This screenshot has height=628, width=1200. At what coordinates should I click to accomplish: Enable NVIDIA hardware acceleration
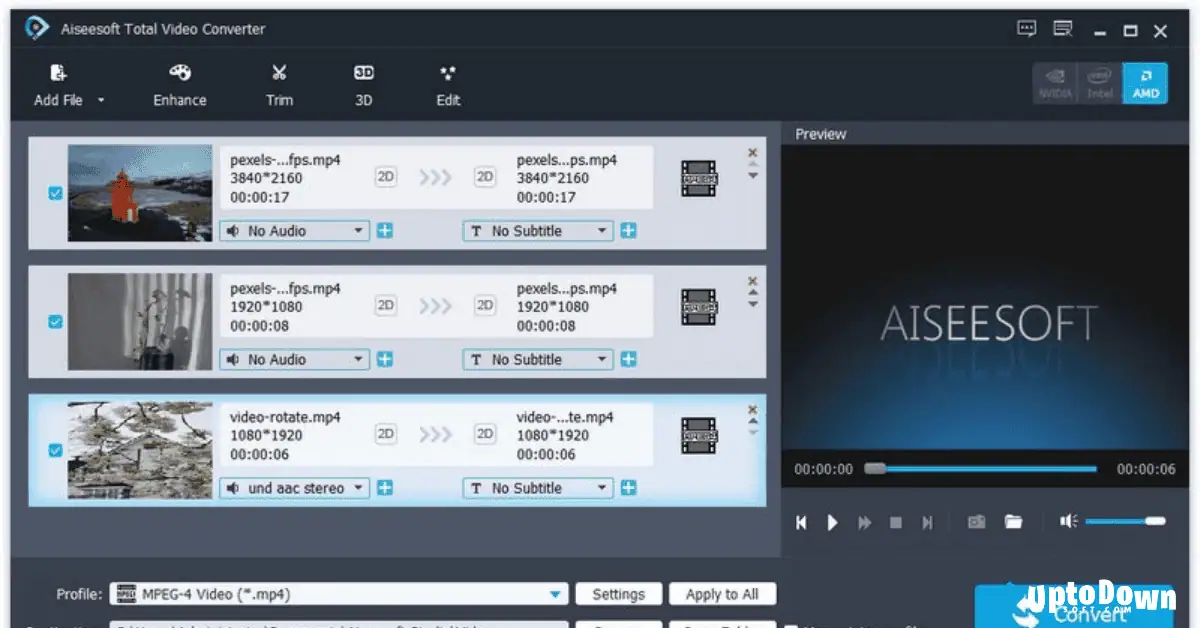click(x=1055, y=83)
